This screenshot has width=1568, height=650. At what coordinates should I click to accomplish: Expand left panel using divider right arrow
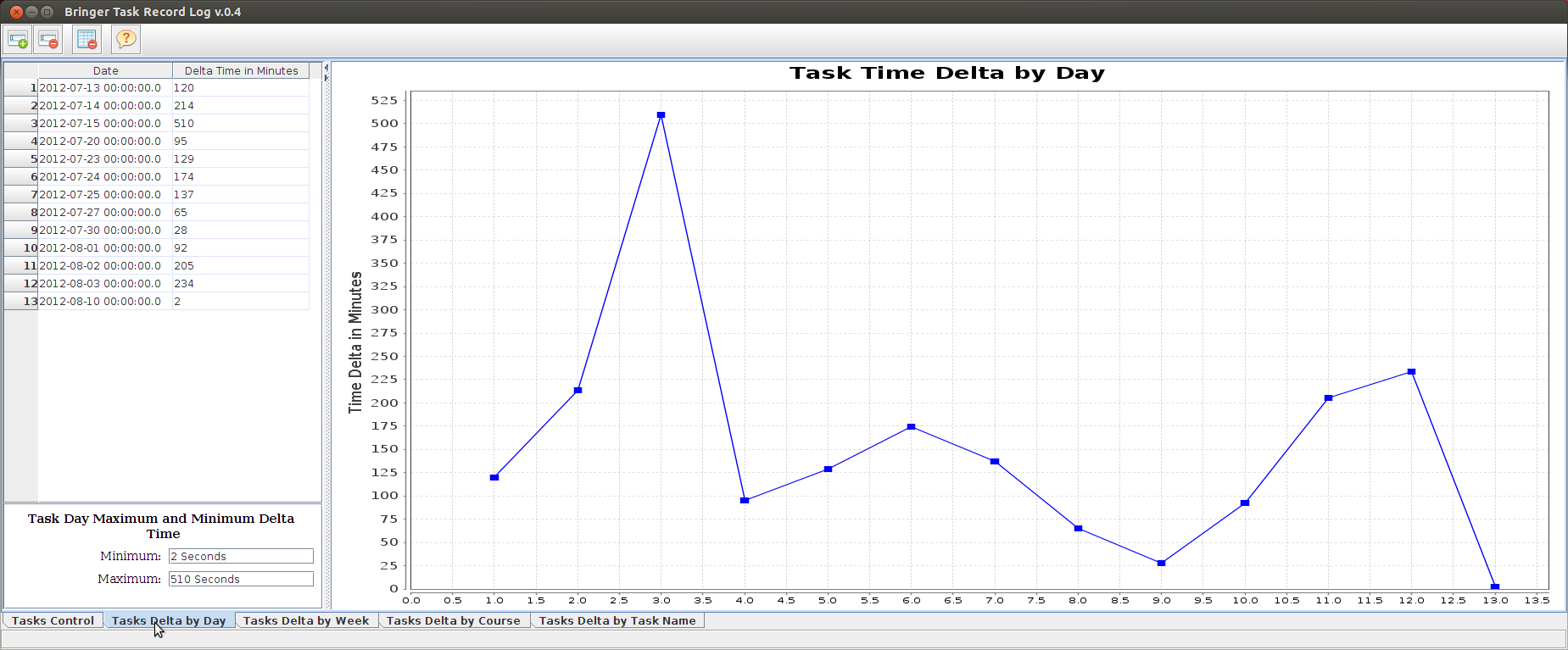(326, 78)
